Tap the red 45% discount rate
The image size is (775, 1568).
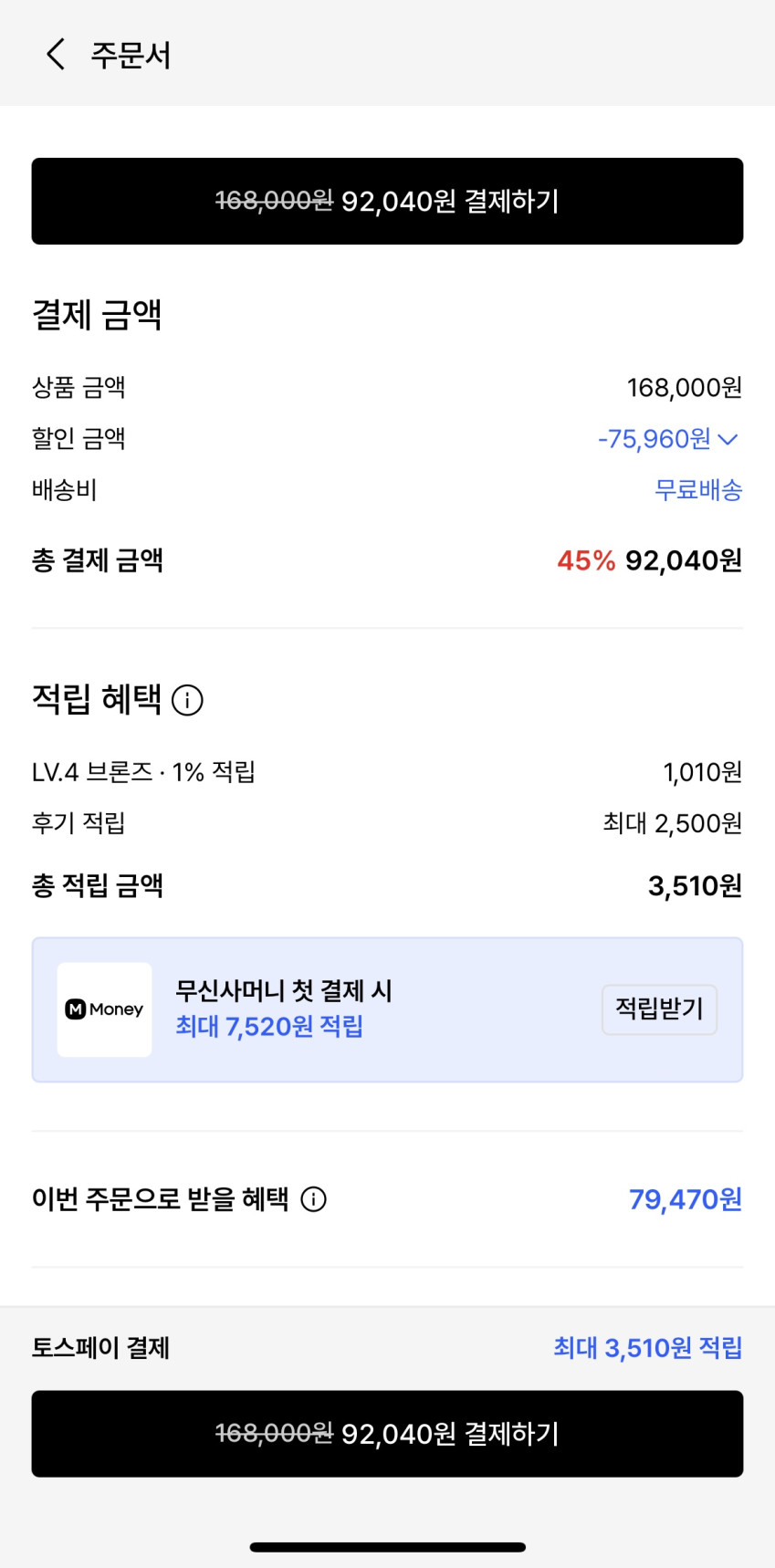click(586, 560)
